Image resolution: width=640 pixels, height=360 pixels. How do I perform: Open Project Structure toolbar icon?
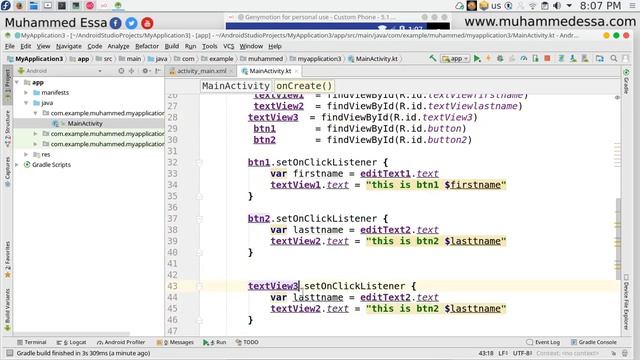599,59
